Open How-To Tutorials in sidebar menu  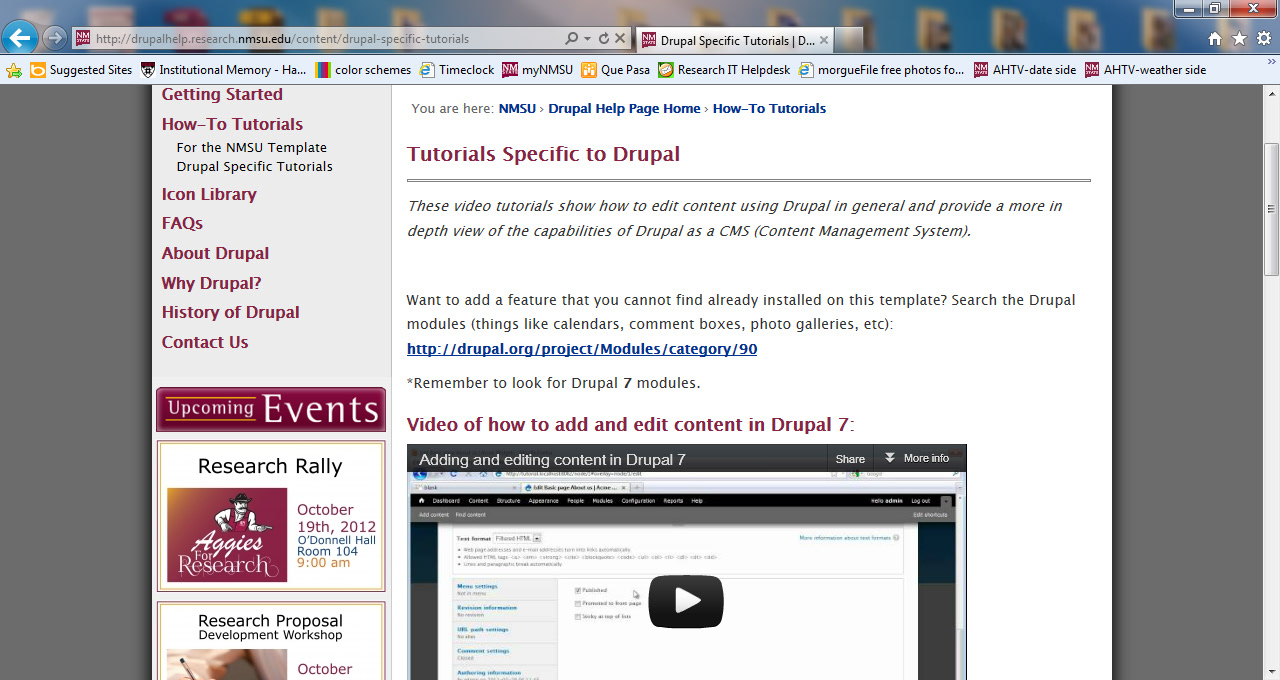click(x=232, y=124)
